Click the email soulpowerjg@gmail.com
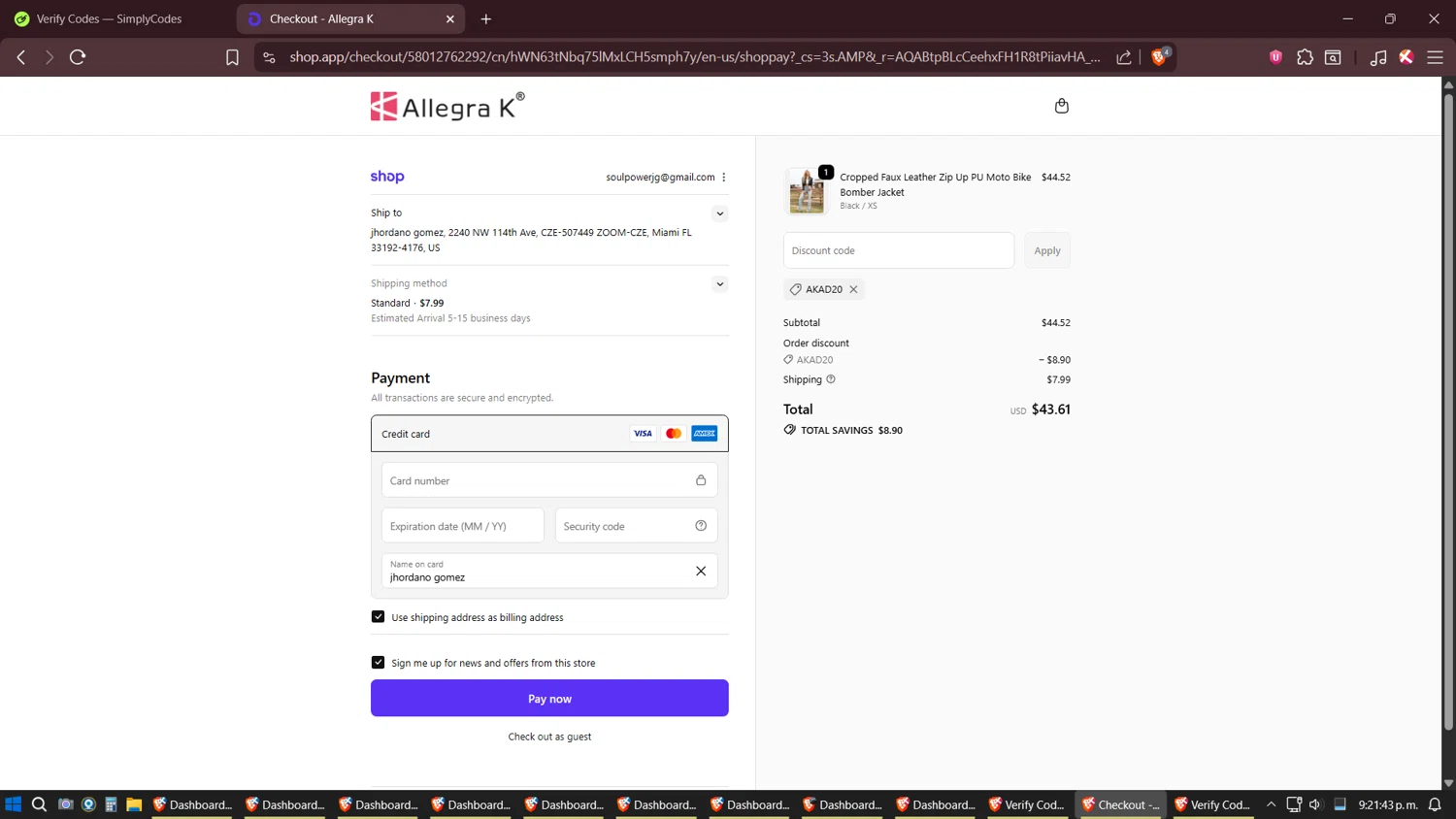This screenshot has width=1456, height=819. coord(660,177)
